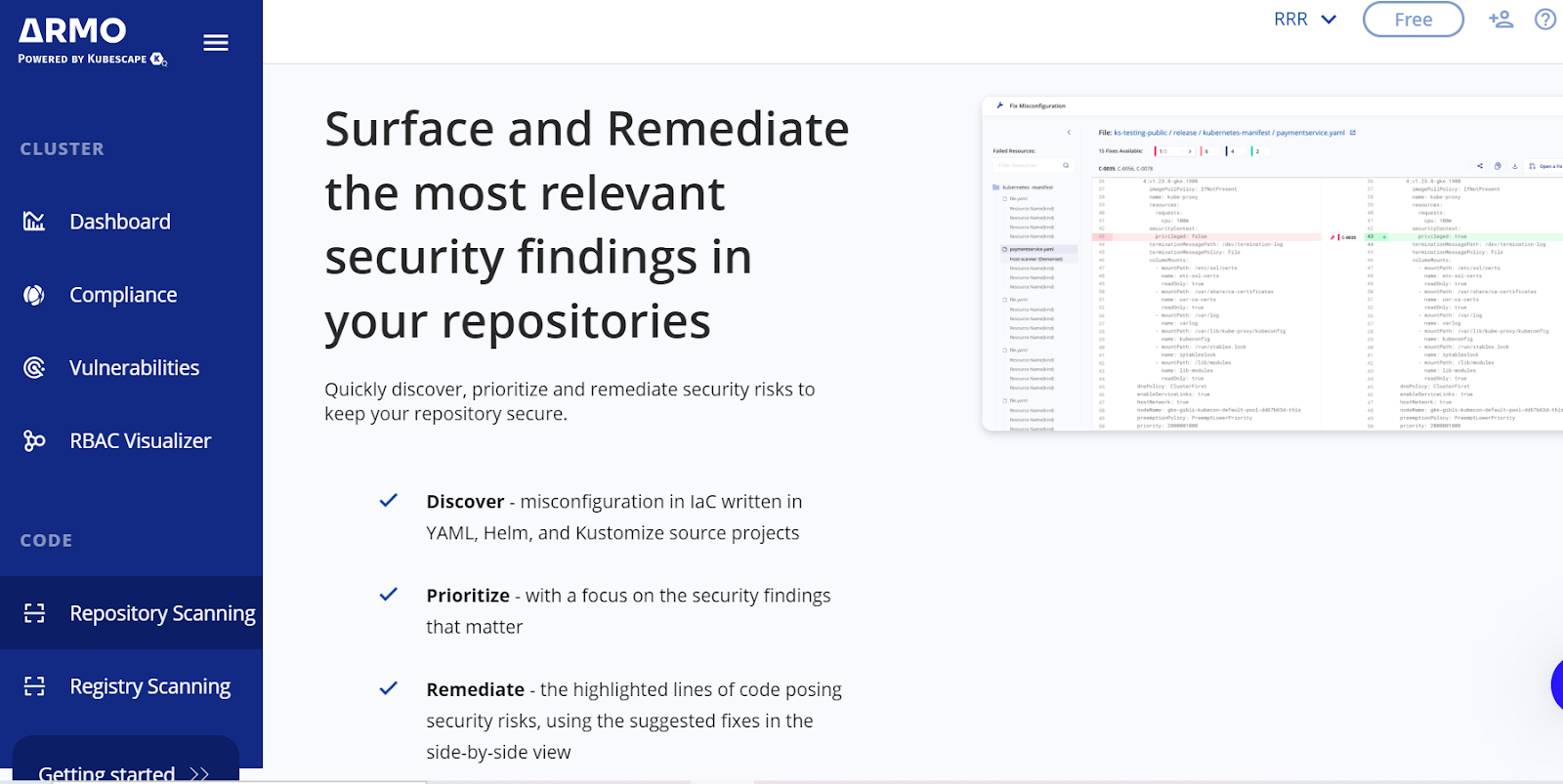
Task: Click the Compliance shield icon
Action: (34, 295)
